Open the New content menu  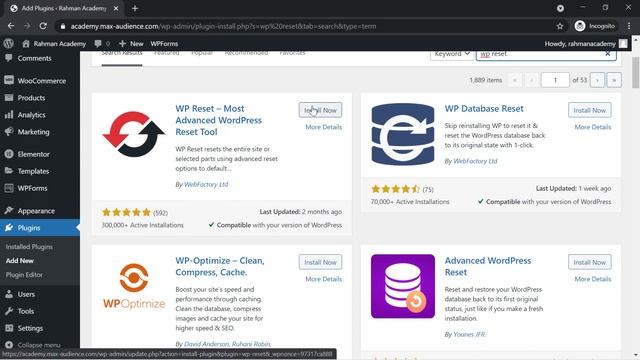131,44
